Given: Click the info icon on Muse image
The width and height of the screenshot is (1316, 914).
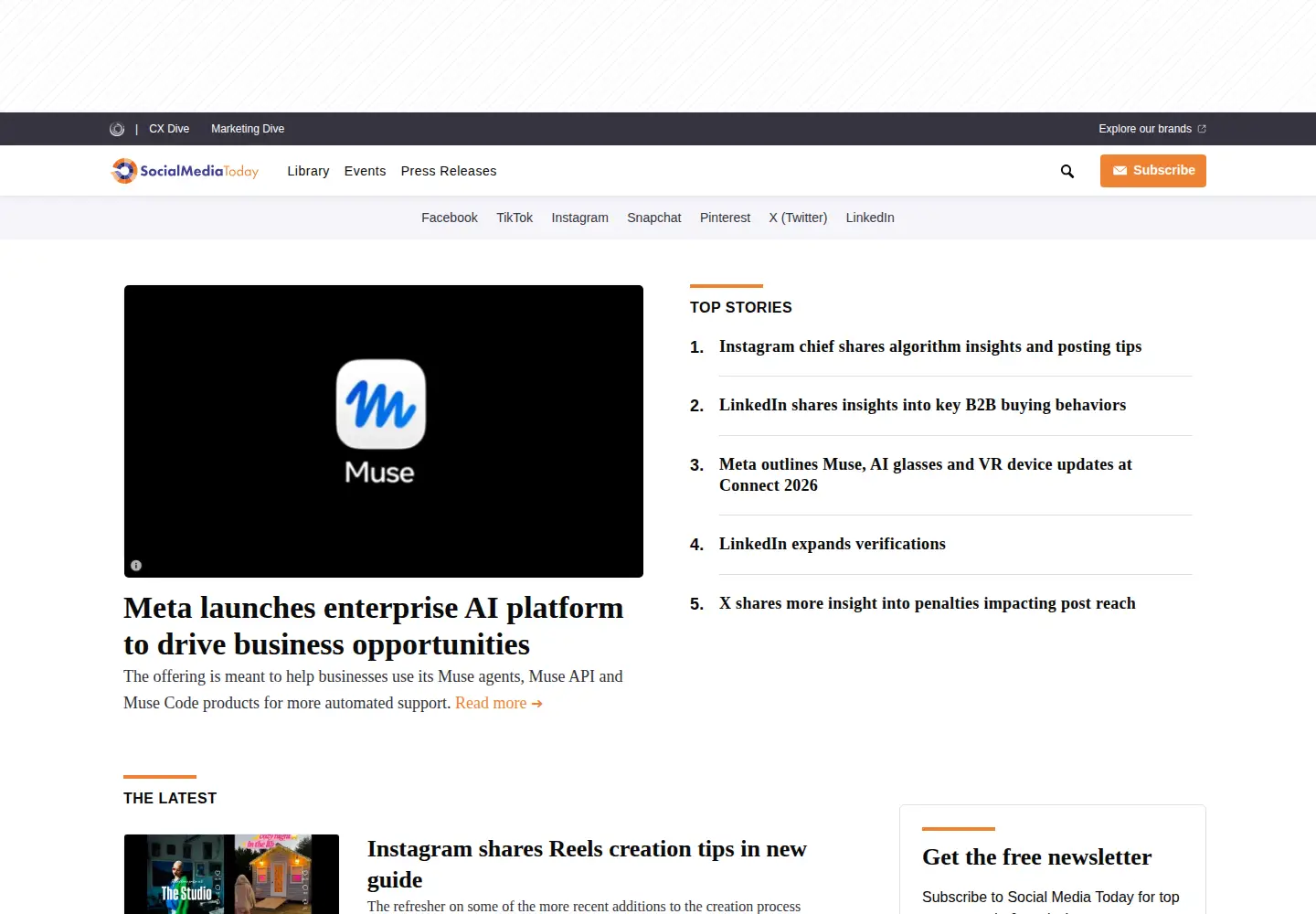Looking at the screenshot, I should [x=136, y=566].
